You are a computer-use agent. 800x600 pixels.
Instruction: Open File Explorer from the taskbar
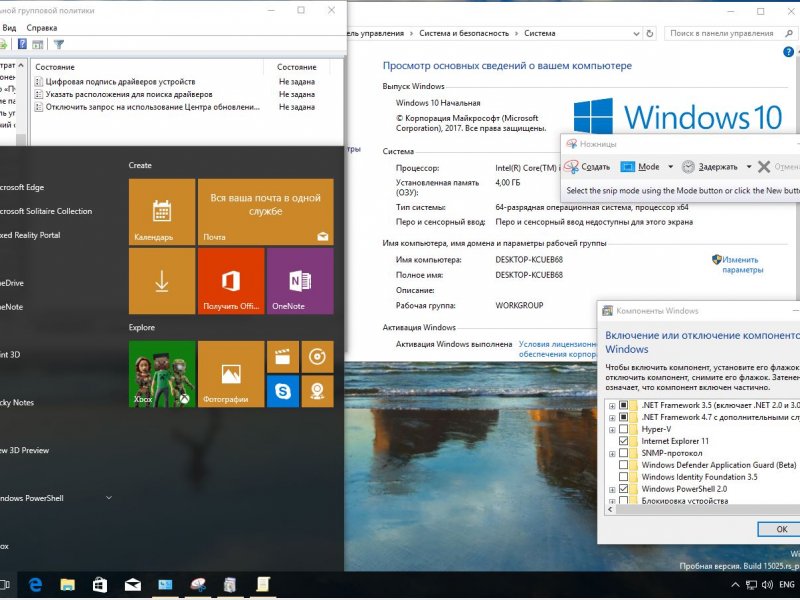click(x=67, y=585)
